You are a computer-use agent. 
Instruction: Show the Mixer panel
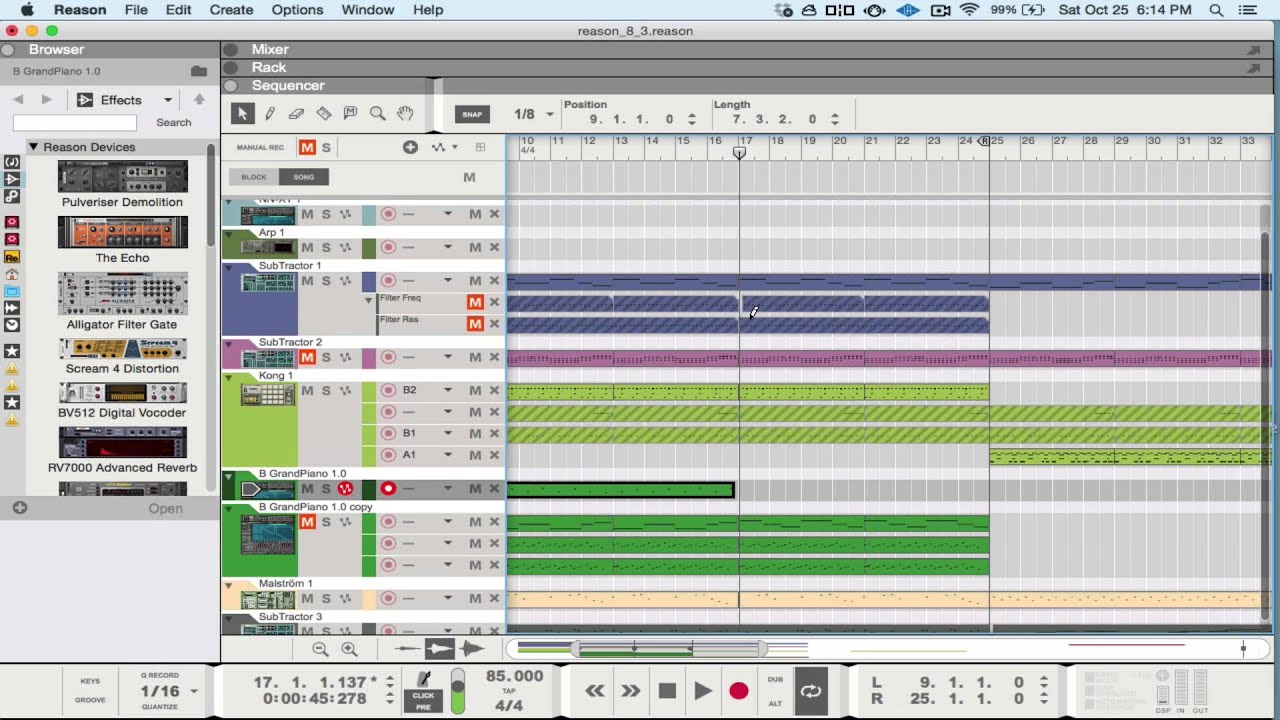(x=270, y=49)
